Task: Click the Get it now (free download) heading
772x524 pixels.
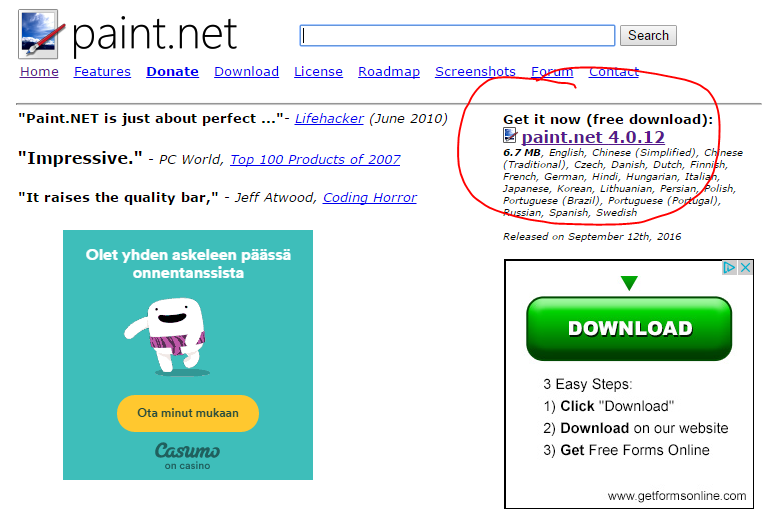Action: click(x=608, y=119)
